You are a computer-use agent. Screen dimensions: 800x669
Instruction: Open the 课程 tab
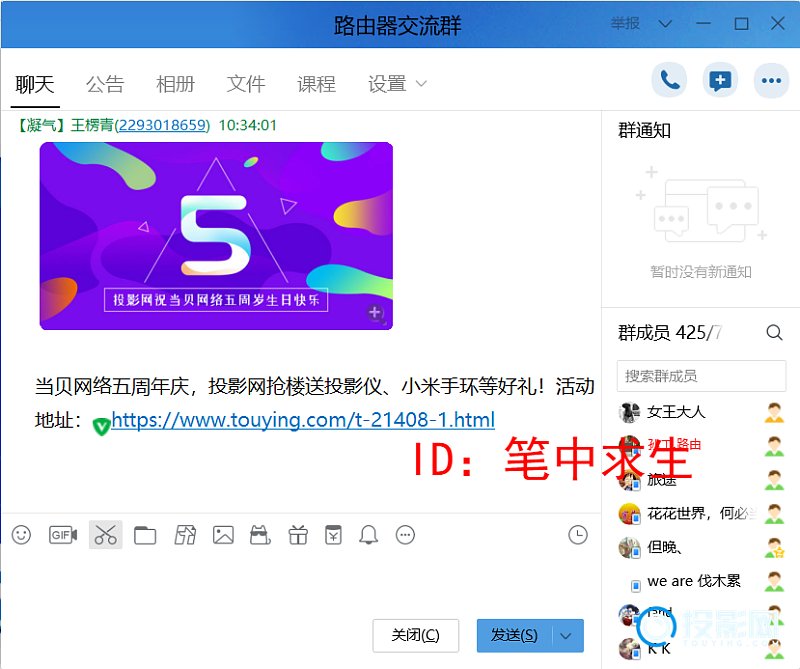coord(316,84)
